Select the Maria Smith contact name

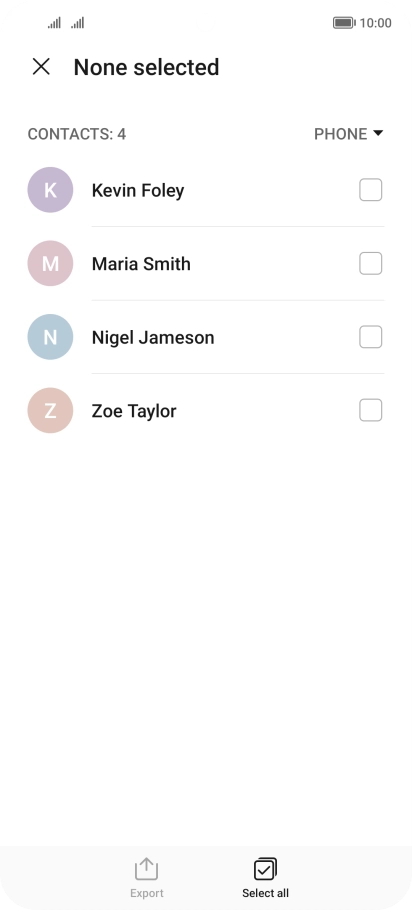(141, 264)
